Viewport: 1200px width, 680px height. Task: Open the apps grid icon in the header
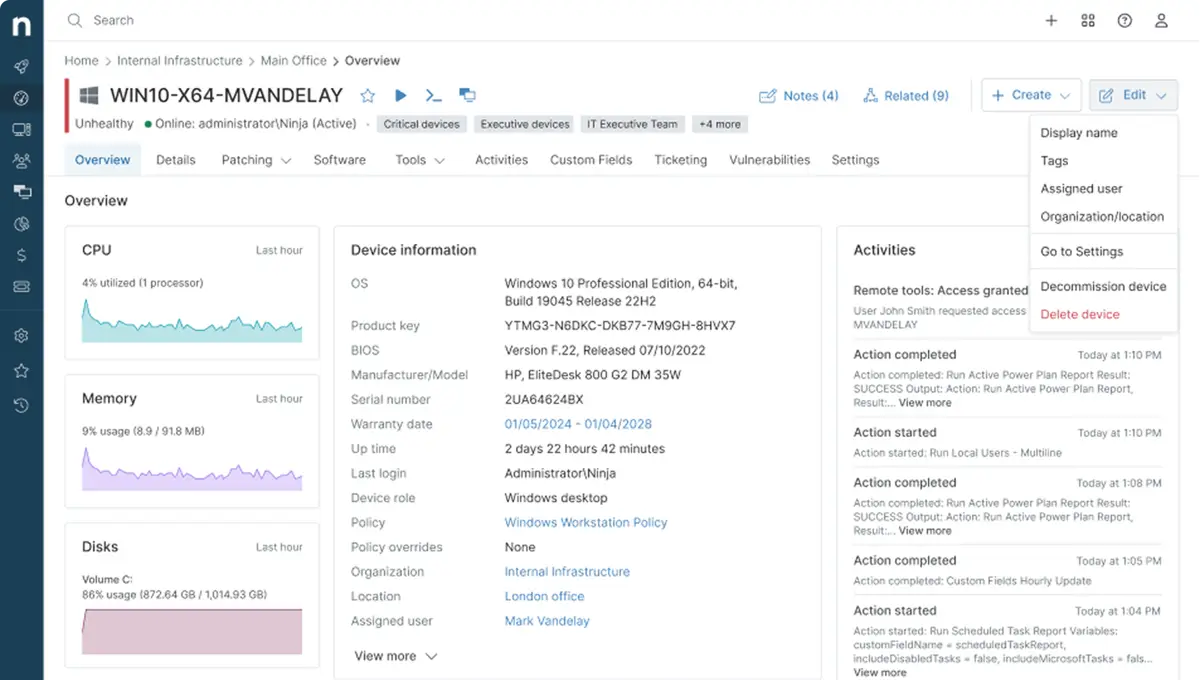pos(1088,20)
